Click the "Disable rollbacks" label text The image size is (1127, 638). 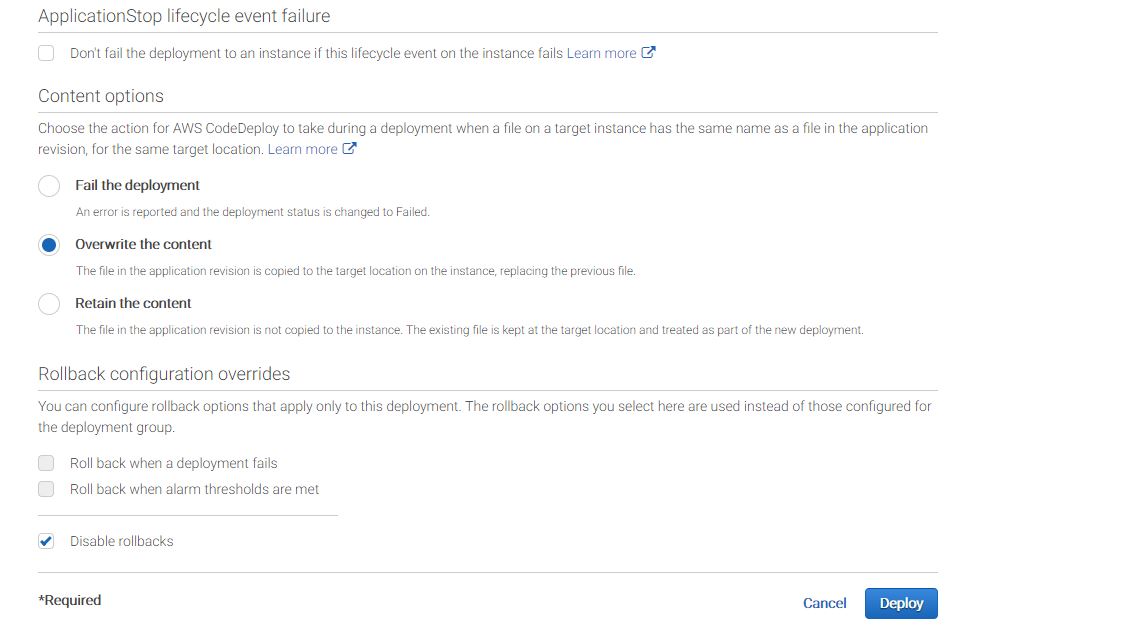click(x=121, y=541)
